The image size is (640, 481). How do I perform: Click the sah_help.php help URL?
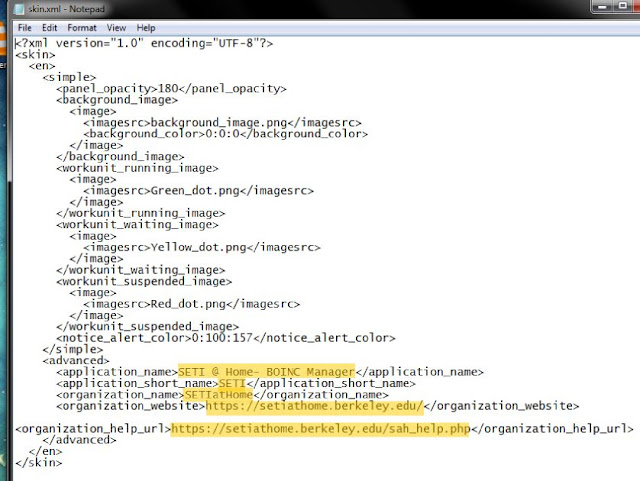[320, 429]
